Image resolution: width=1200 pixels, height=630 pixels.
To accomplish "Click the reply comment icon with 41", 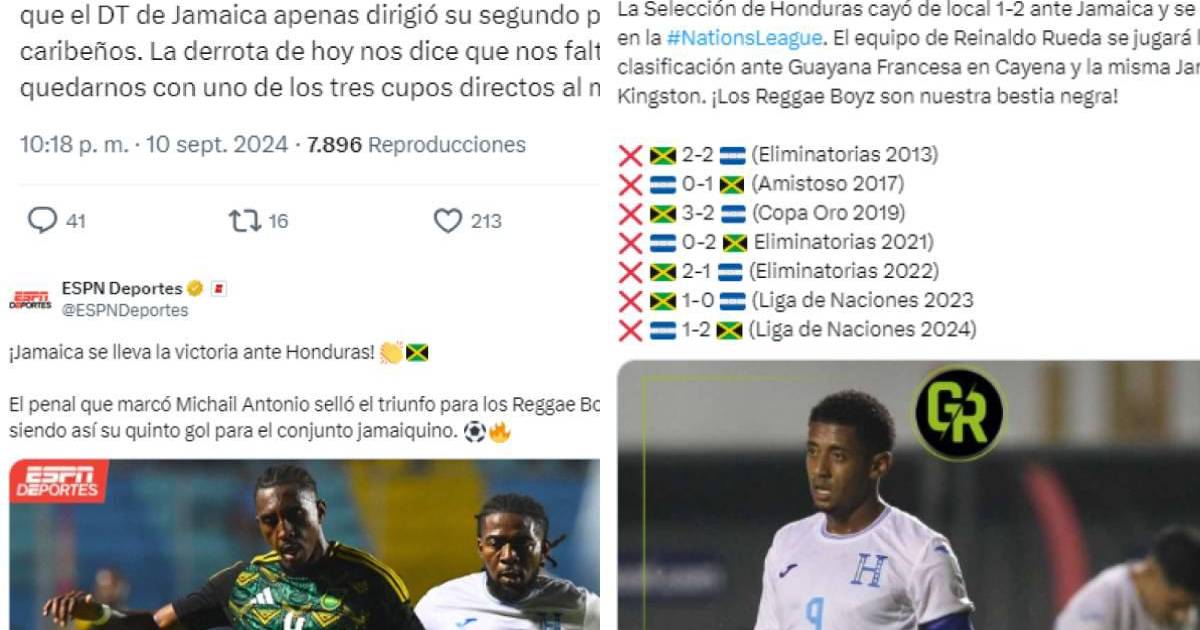I will 42,220.
